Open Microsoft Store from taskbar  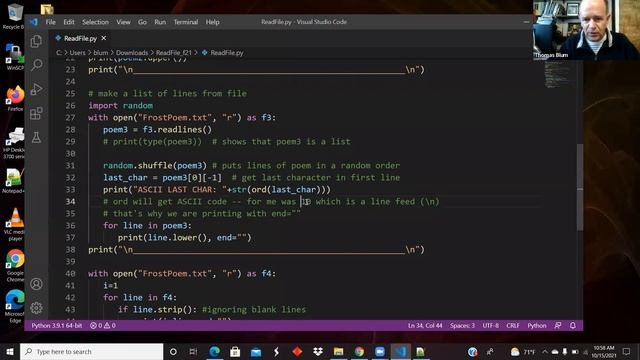tap(235, 351)
